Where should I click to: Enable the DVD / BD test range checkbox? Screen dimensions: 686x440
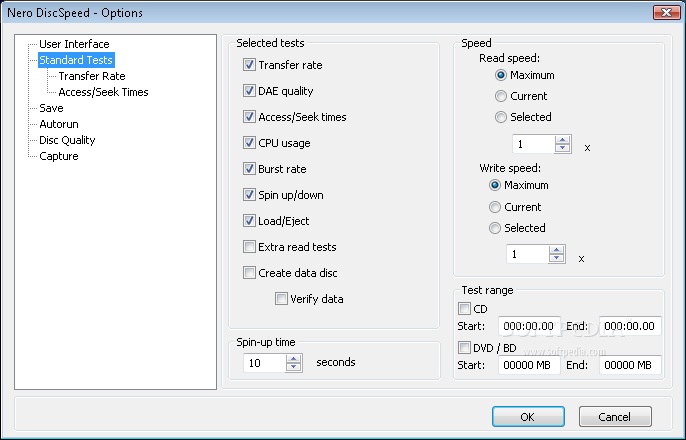pos(464,348)
